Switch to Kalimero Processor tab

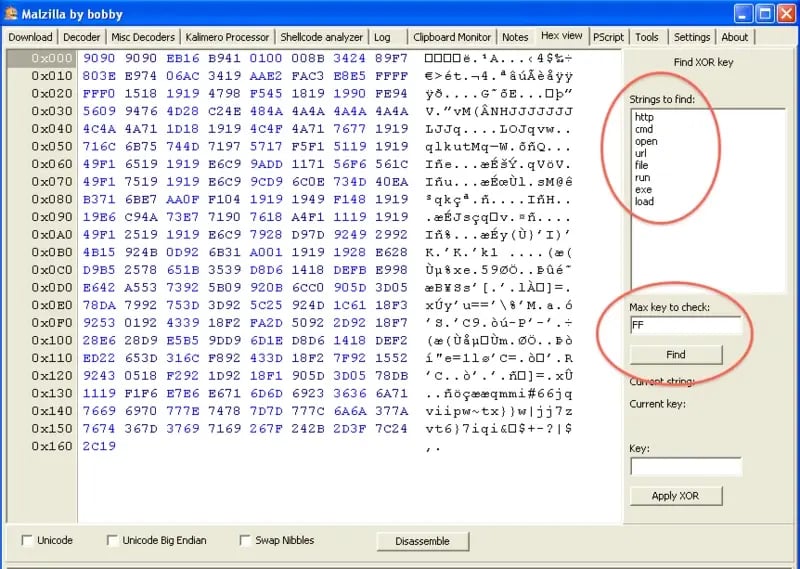click(227, 37)
